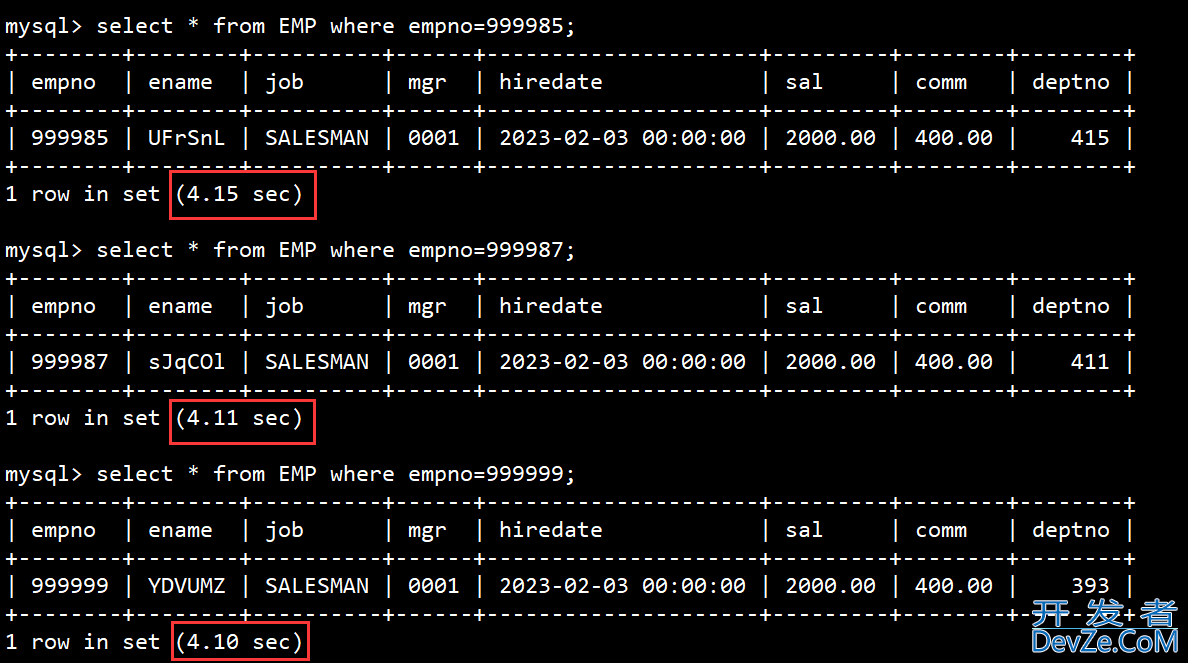Click the hiredate value in the 999987 row
Screen dimensions: 1188x663
[622, 362]
